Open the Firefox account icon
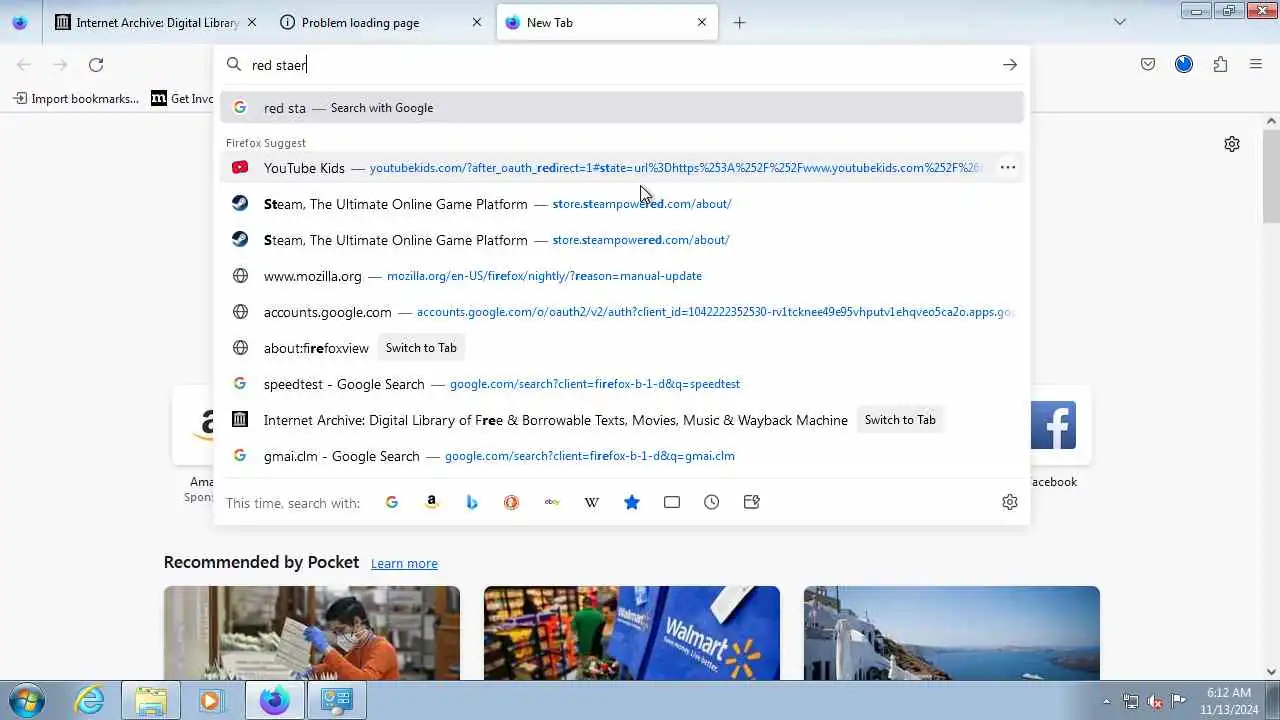This screenshot has height=720, width=1280. tap(1184, 65)
